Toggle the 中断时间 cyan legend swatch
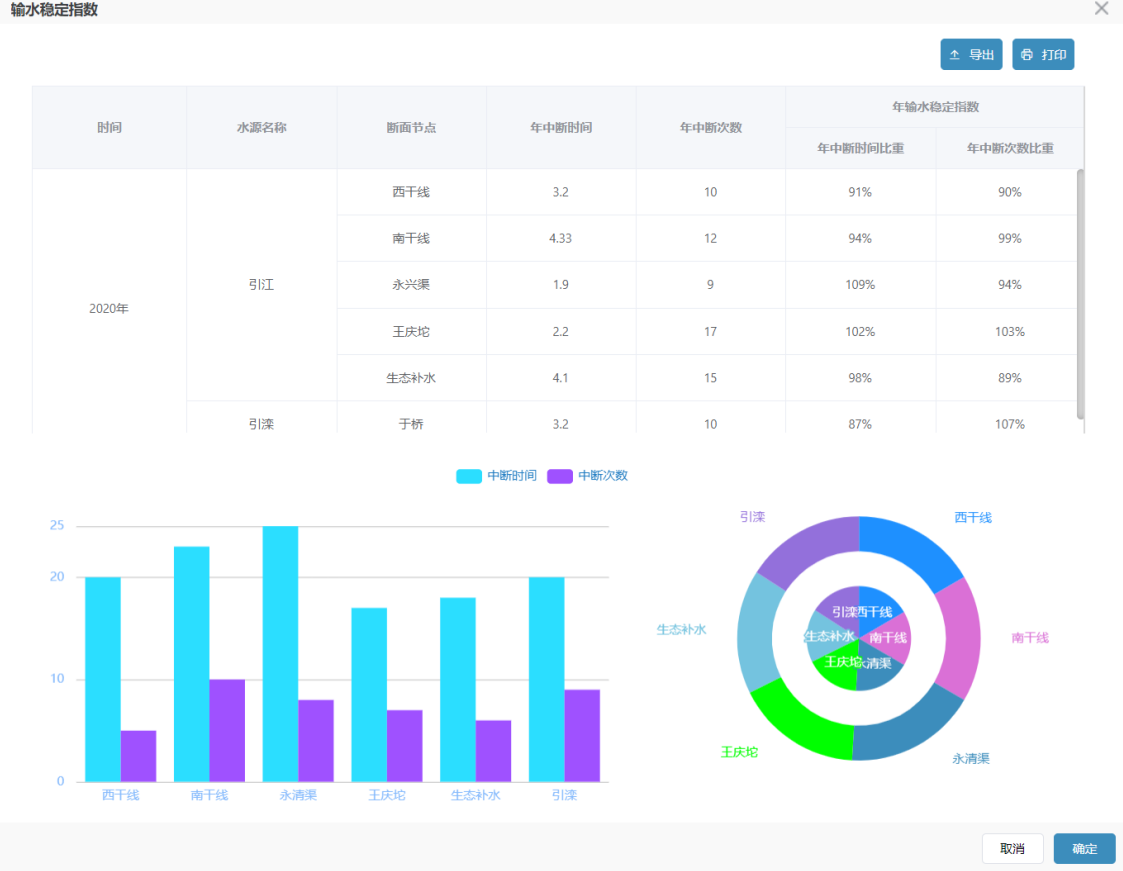The width and height of the screenshot is (1123, 871). point(468,476)
